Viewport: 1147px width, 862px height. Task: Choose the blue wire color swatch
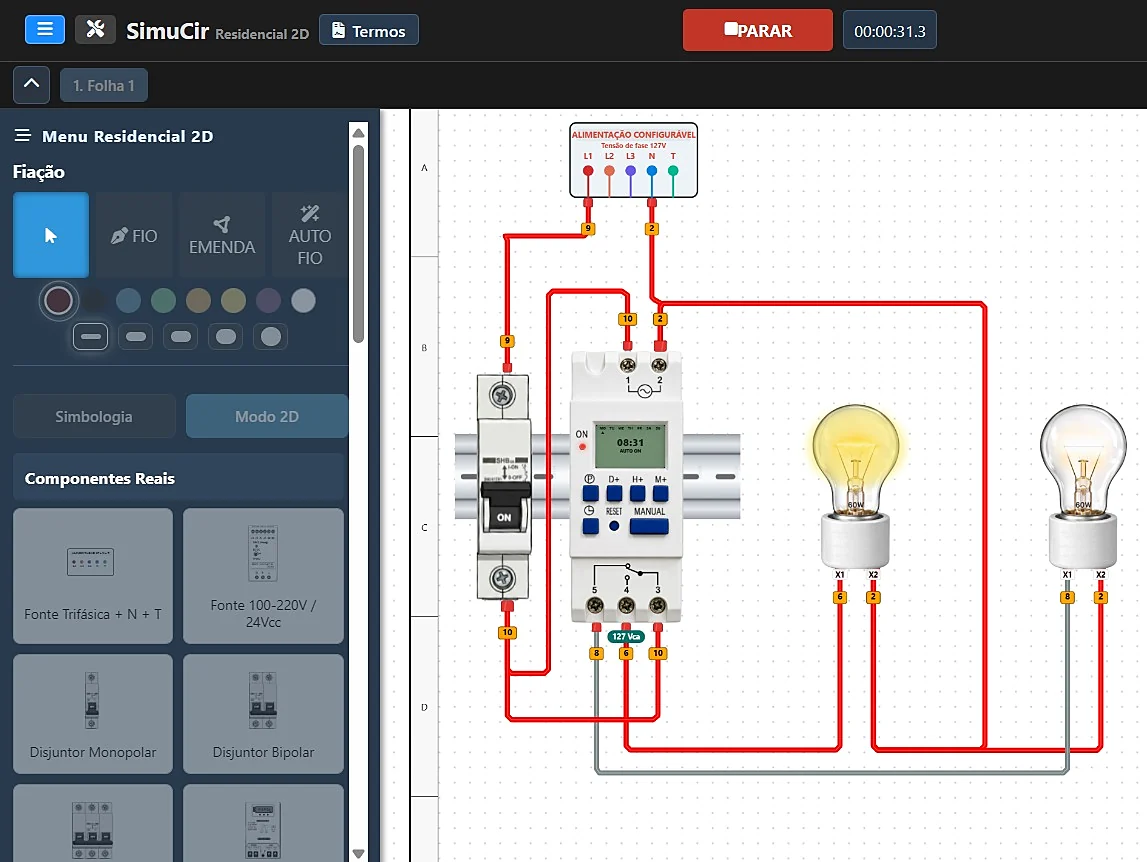pyautogui.click(x=128, y=300)
